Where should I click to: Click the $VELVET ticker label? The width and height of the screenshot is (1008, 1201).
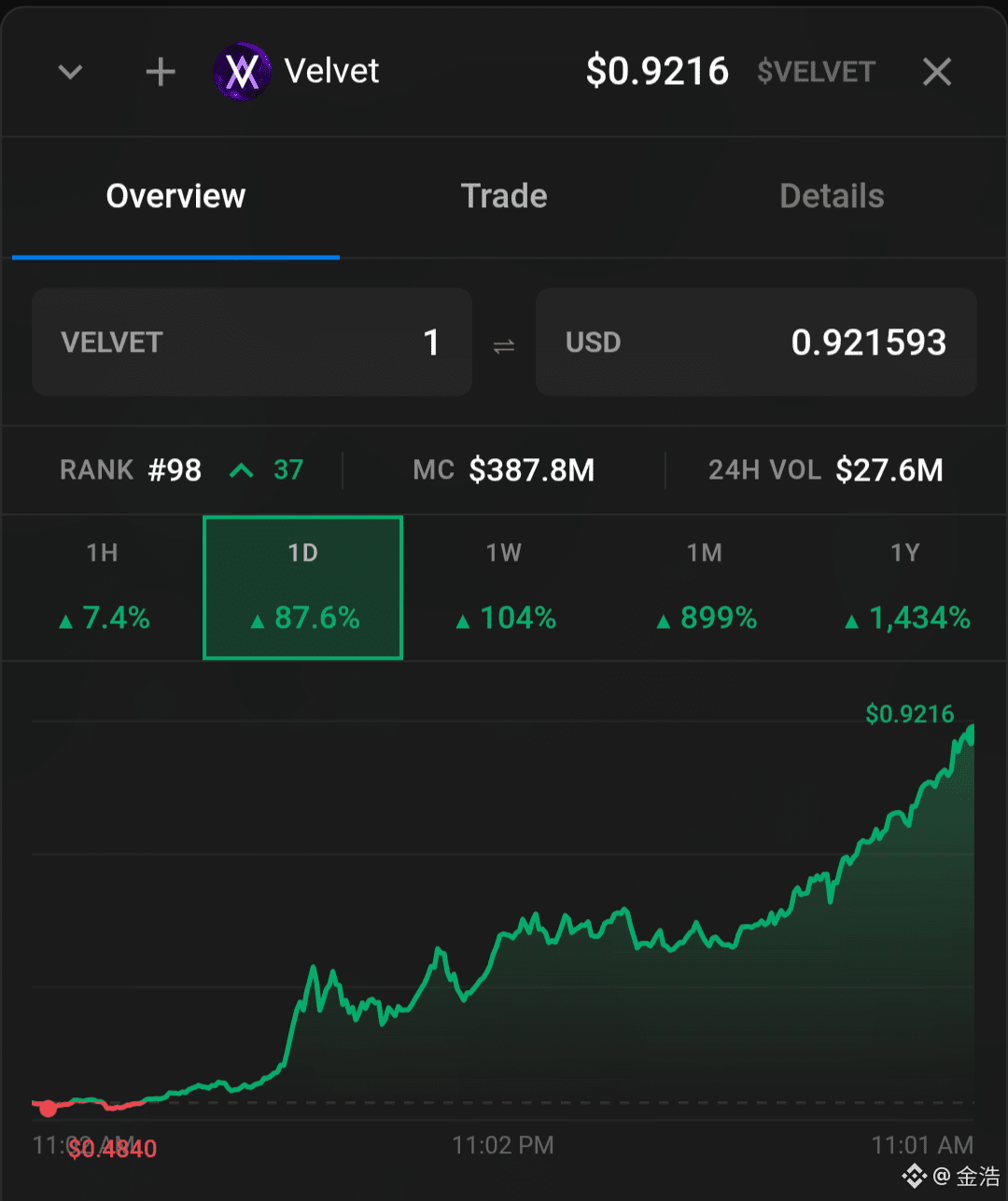click(816, 72)
